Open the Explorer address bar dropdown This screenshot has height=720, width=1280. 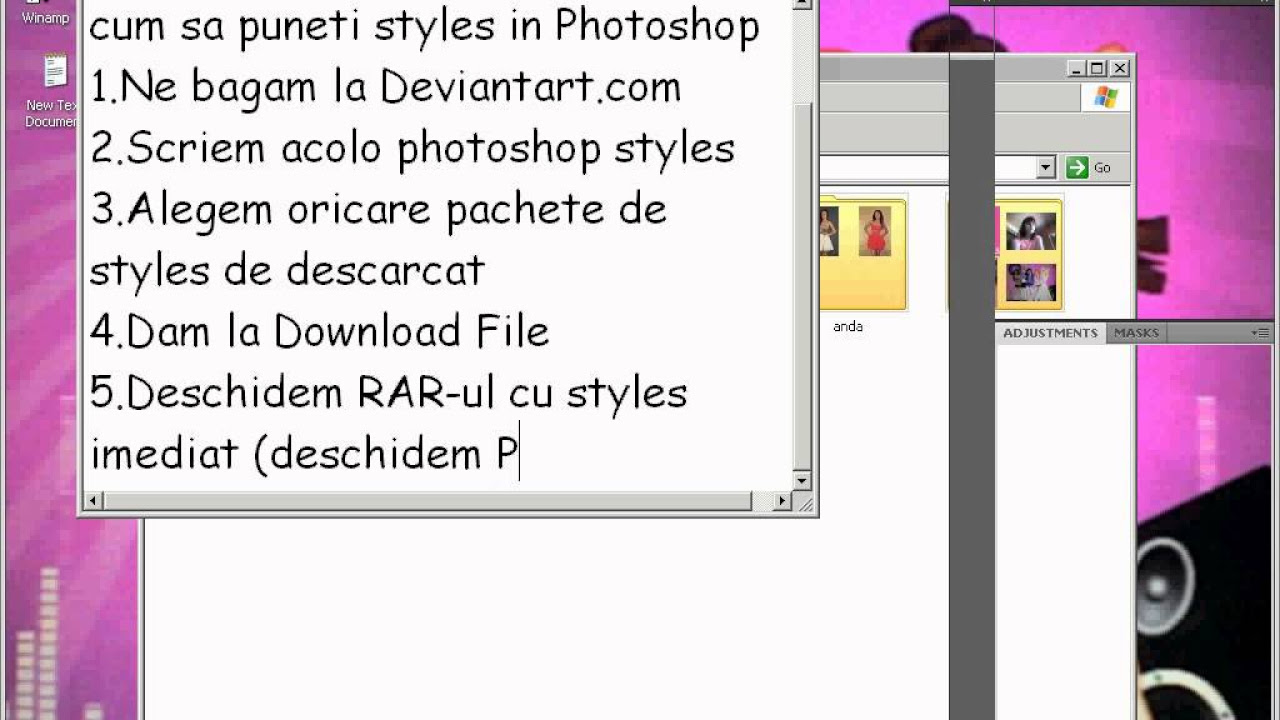tap(1046, 168)
